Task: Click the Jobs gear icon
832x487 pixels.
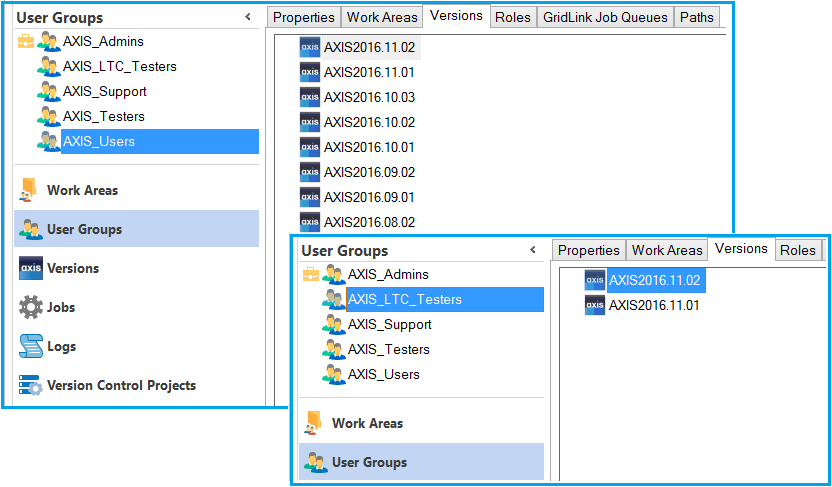Action: click(30, 307)
